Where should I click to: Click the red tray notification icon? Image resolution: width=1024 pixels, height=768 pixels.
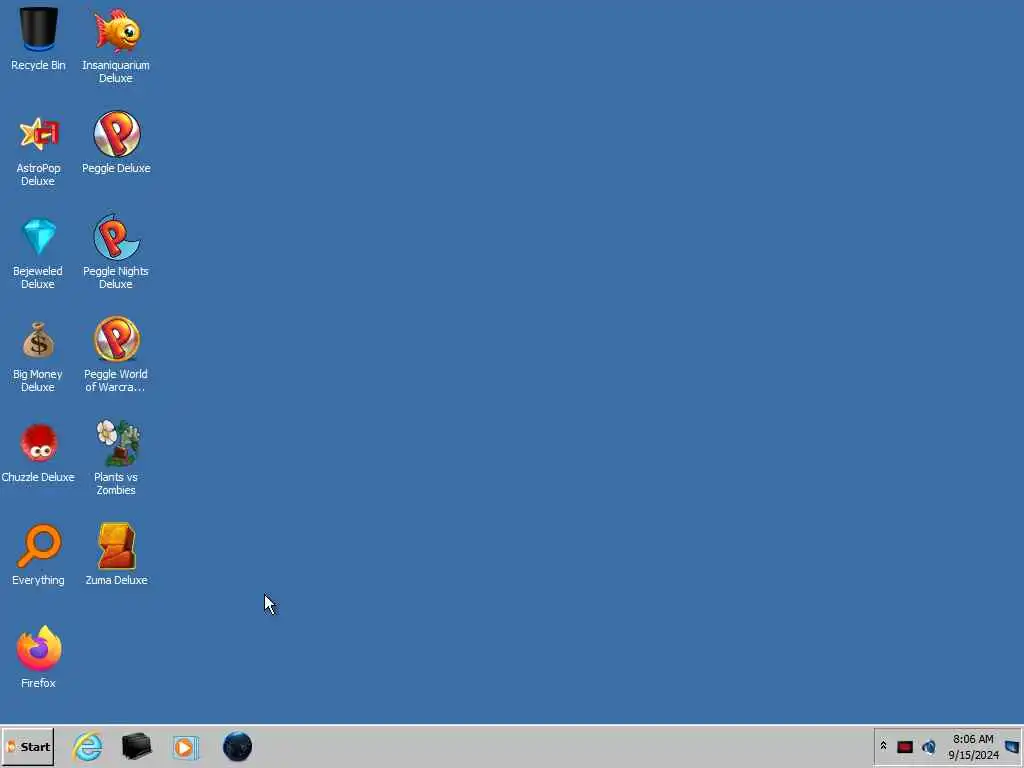(x=904, y=747)
